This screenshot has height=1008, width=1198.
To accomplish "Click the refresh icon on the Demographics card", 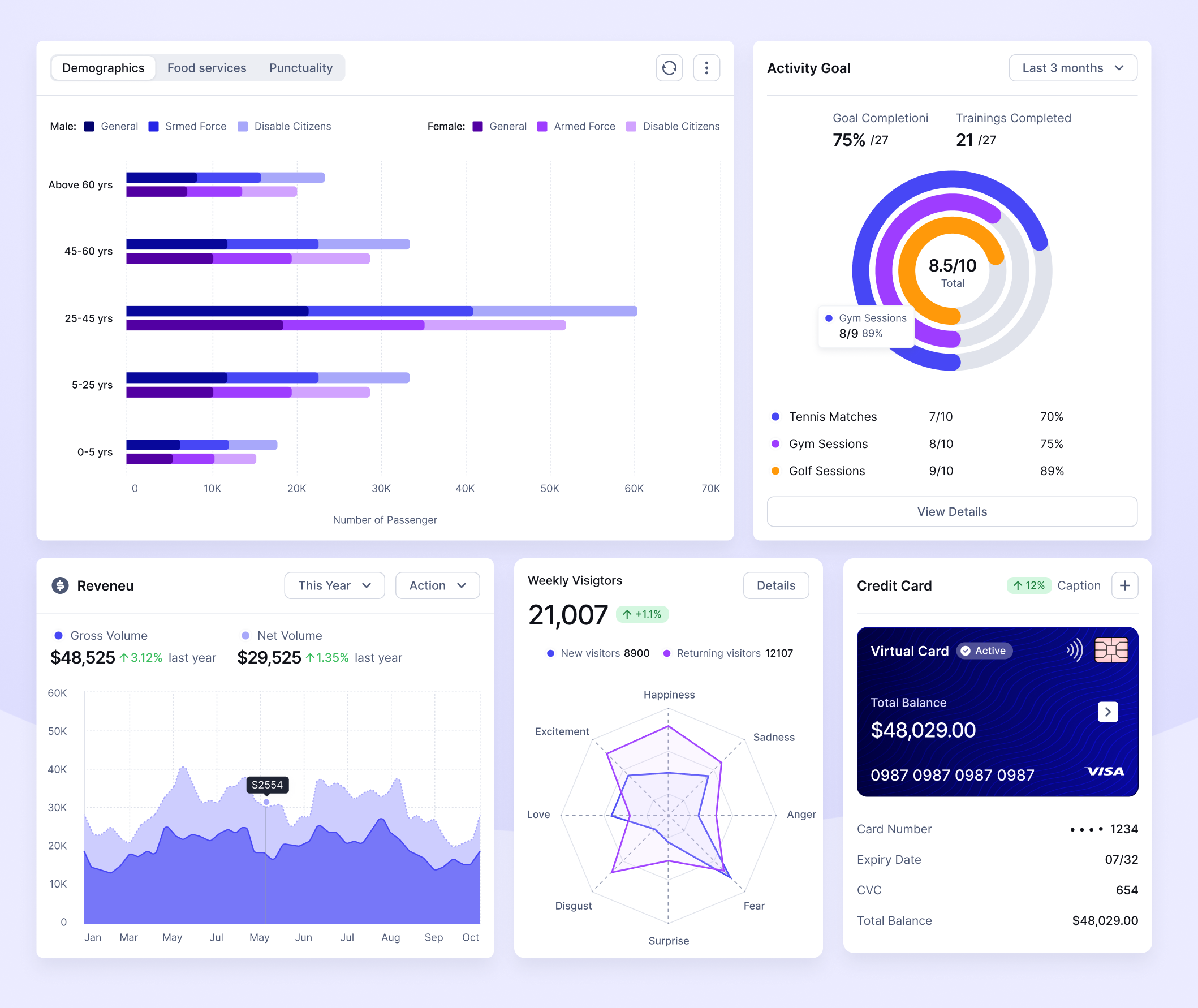I will point(669,67).
